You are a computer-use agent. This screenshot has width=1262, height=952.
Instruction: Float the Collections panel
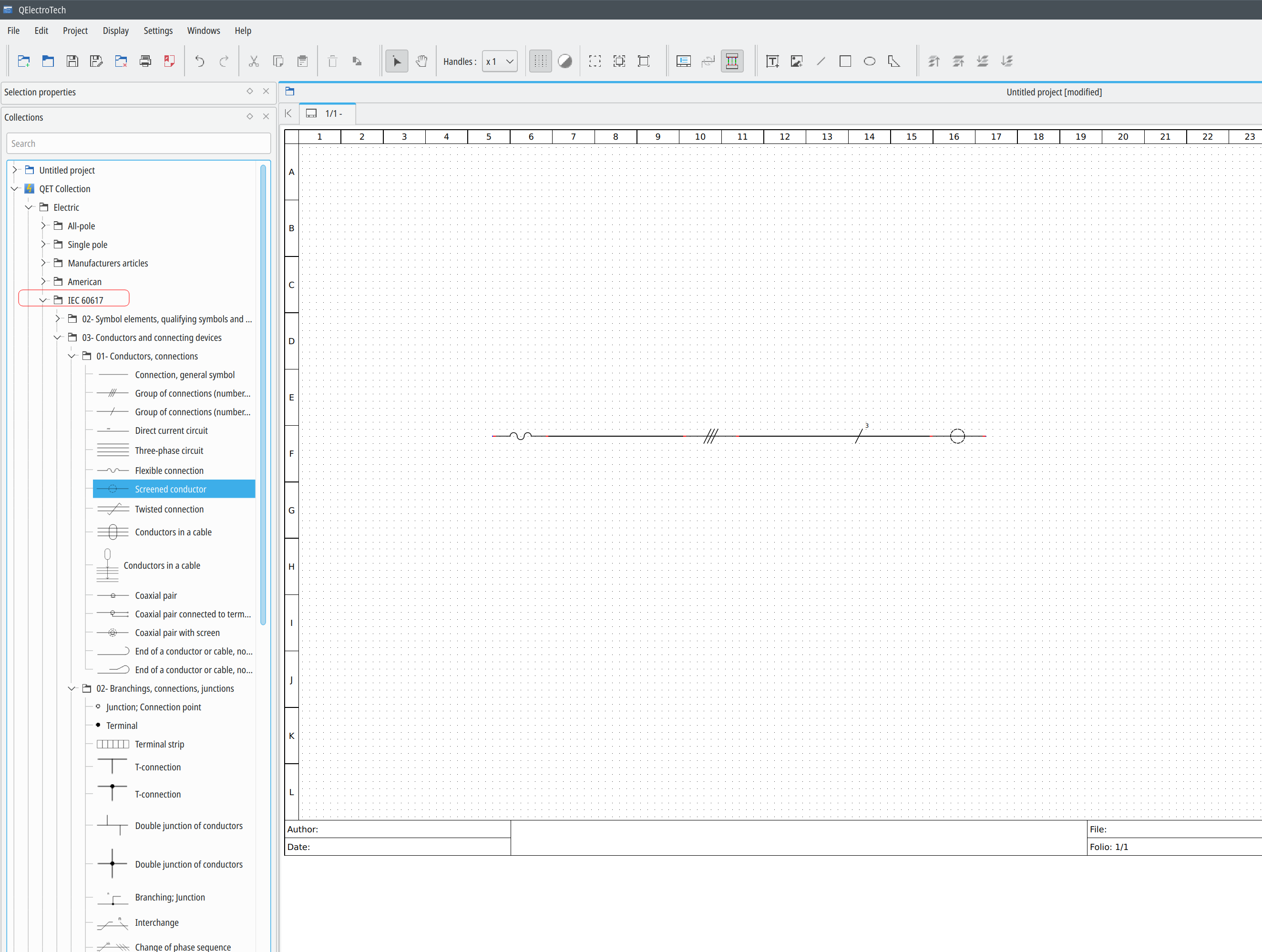(250, 116)
